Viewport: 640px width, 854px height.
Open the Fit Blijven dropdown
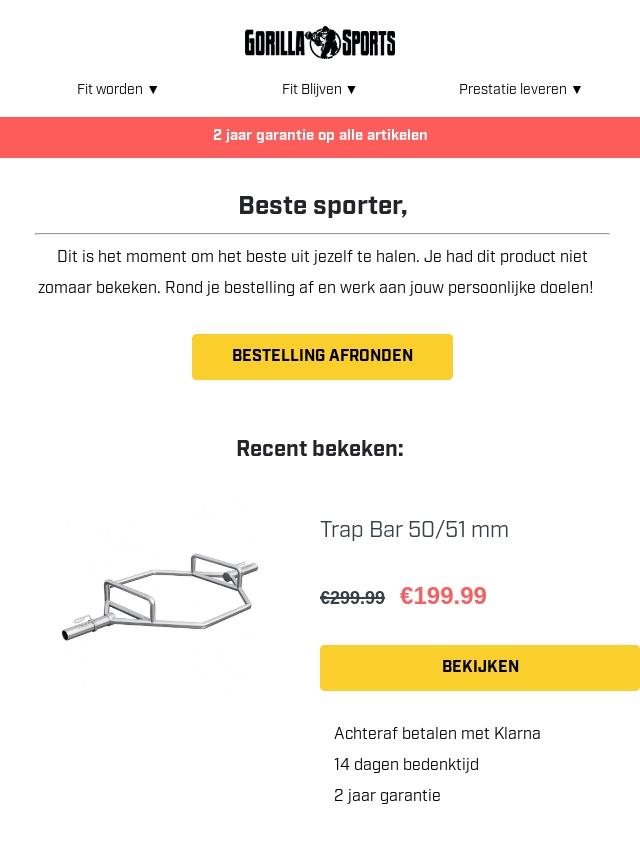(x=319, y=90)
